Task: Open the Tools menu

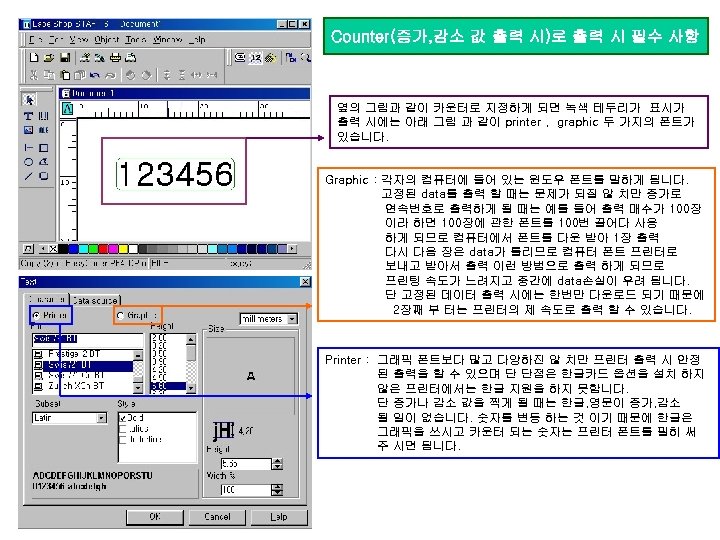Action: tap(135, 39)
